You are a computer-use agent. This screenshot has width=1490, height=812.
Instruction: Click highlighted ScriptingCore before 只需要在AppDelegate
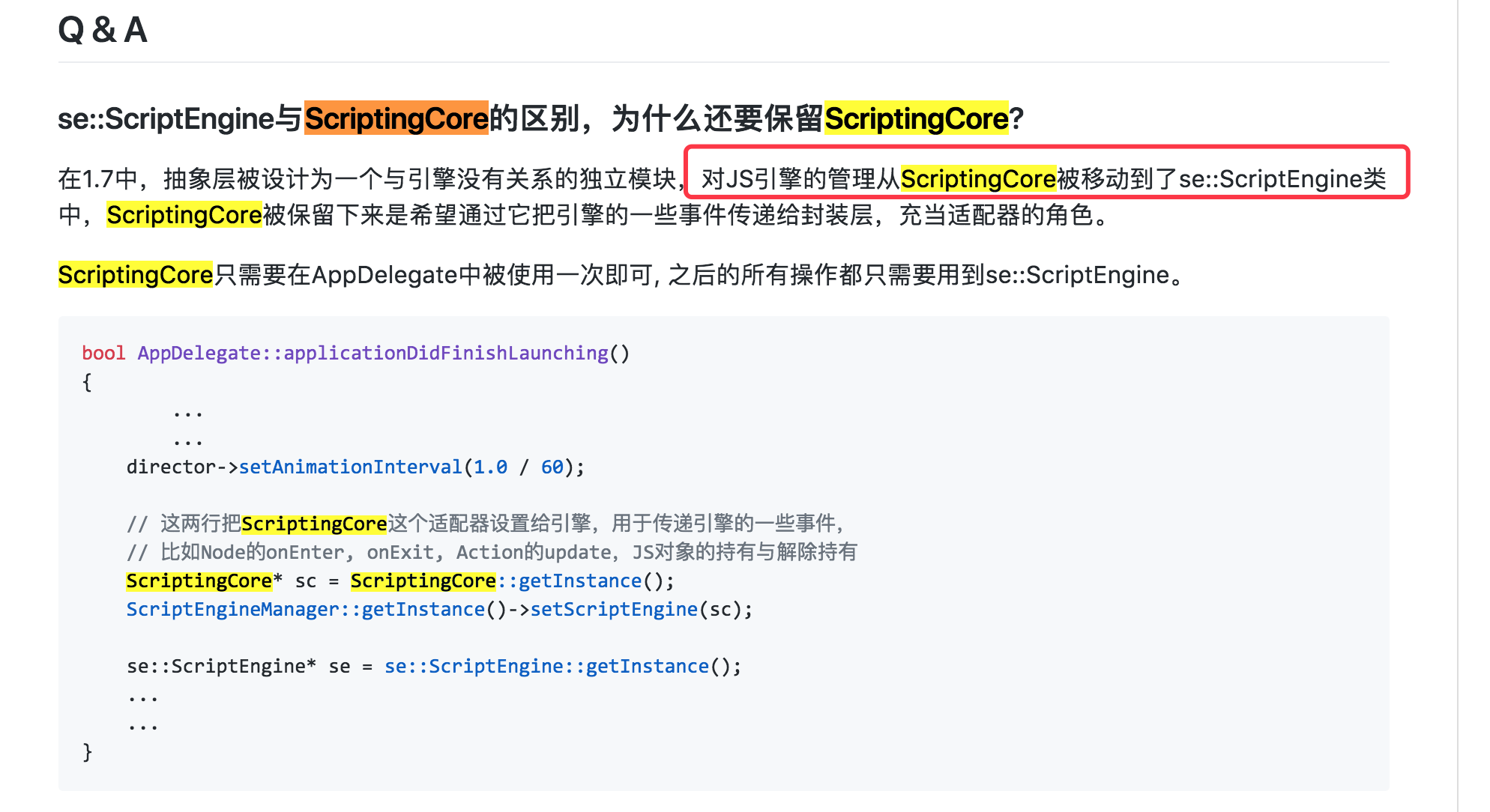[x=136, y=275]
